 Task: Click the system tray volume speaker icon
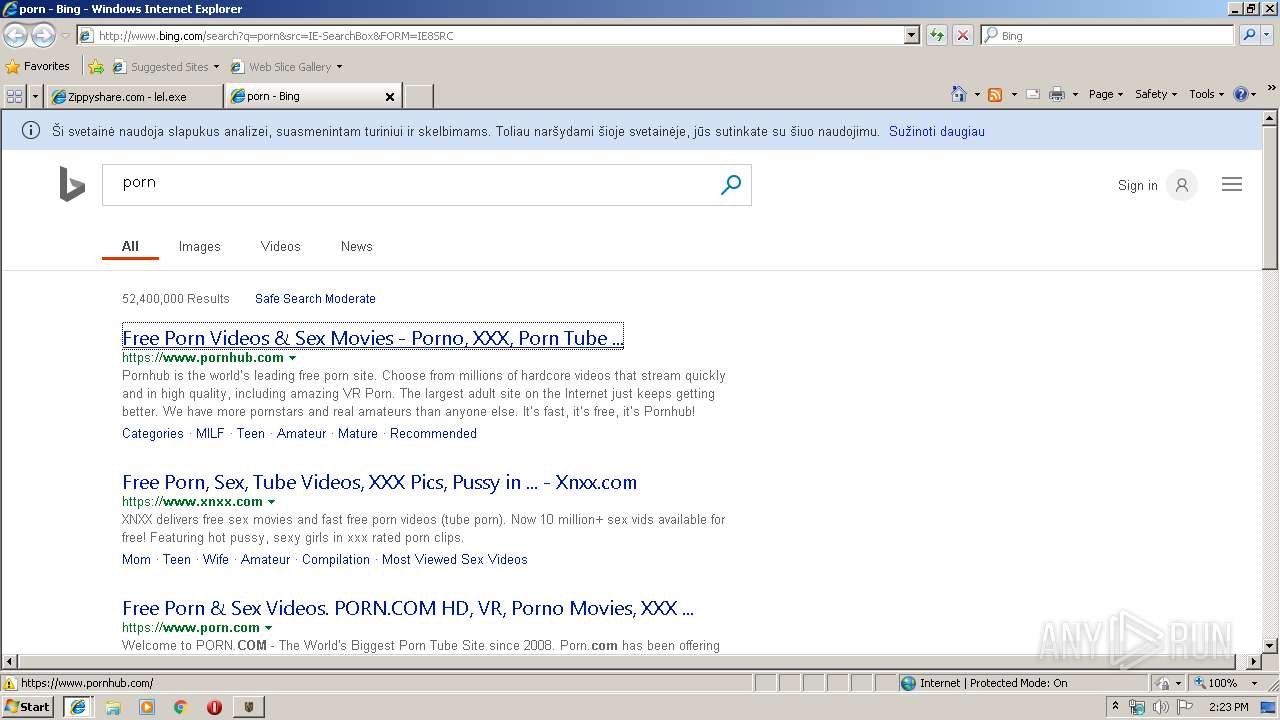(1161, 707)
